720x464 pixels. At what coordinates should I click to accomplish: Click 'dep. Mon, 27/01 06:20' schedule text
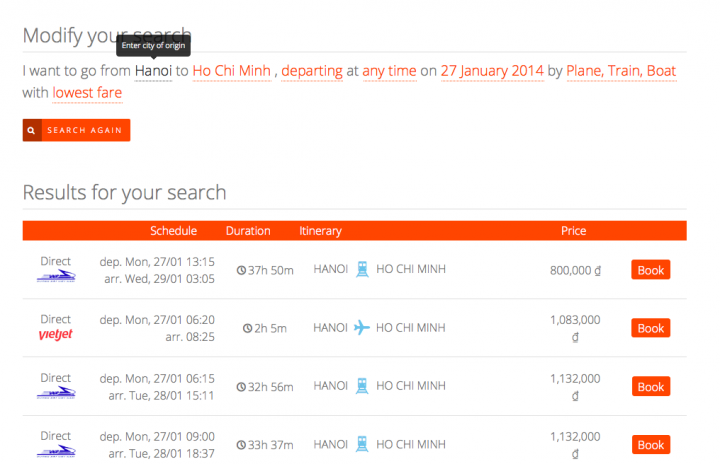pyautogui.click(x=157, y=320)
